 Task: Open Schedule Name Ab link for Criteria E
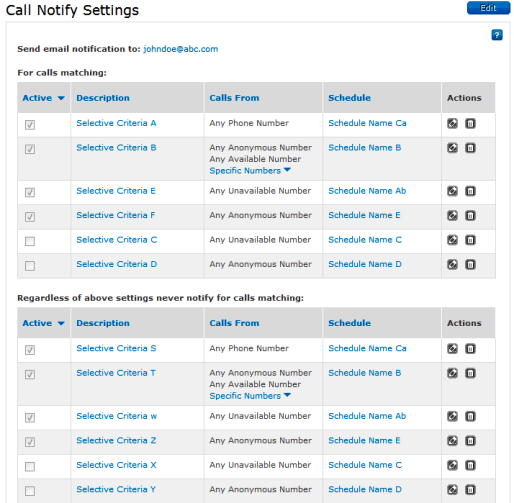tap(367, 191)
